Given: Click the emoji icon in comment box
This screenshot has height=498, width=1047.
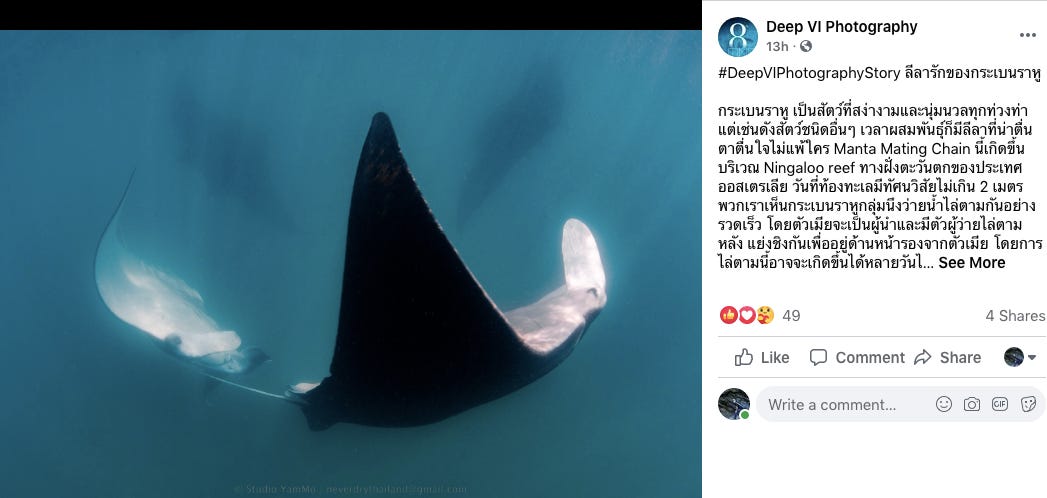Looking at the screenshot, I should tap(944, 404).
